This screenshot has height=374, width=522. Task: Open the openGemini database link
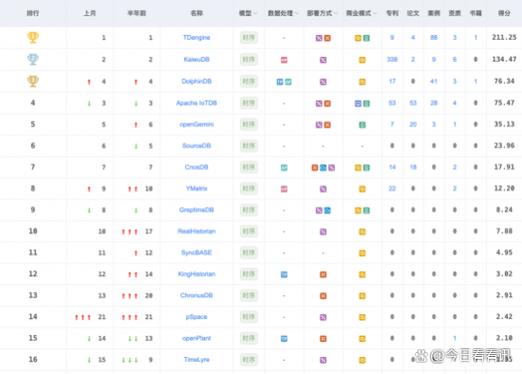coord(197,124)
